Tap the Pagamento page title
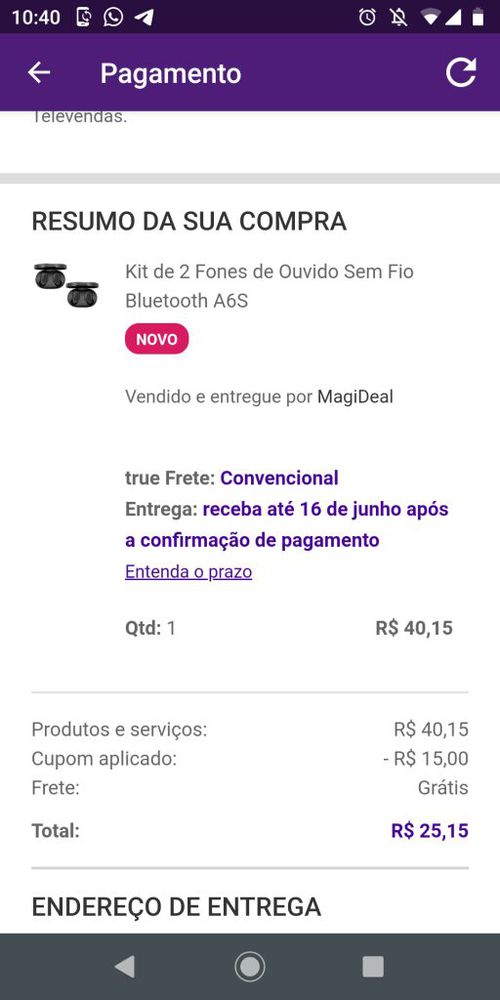 (x=171, y=73)
